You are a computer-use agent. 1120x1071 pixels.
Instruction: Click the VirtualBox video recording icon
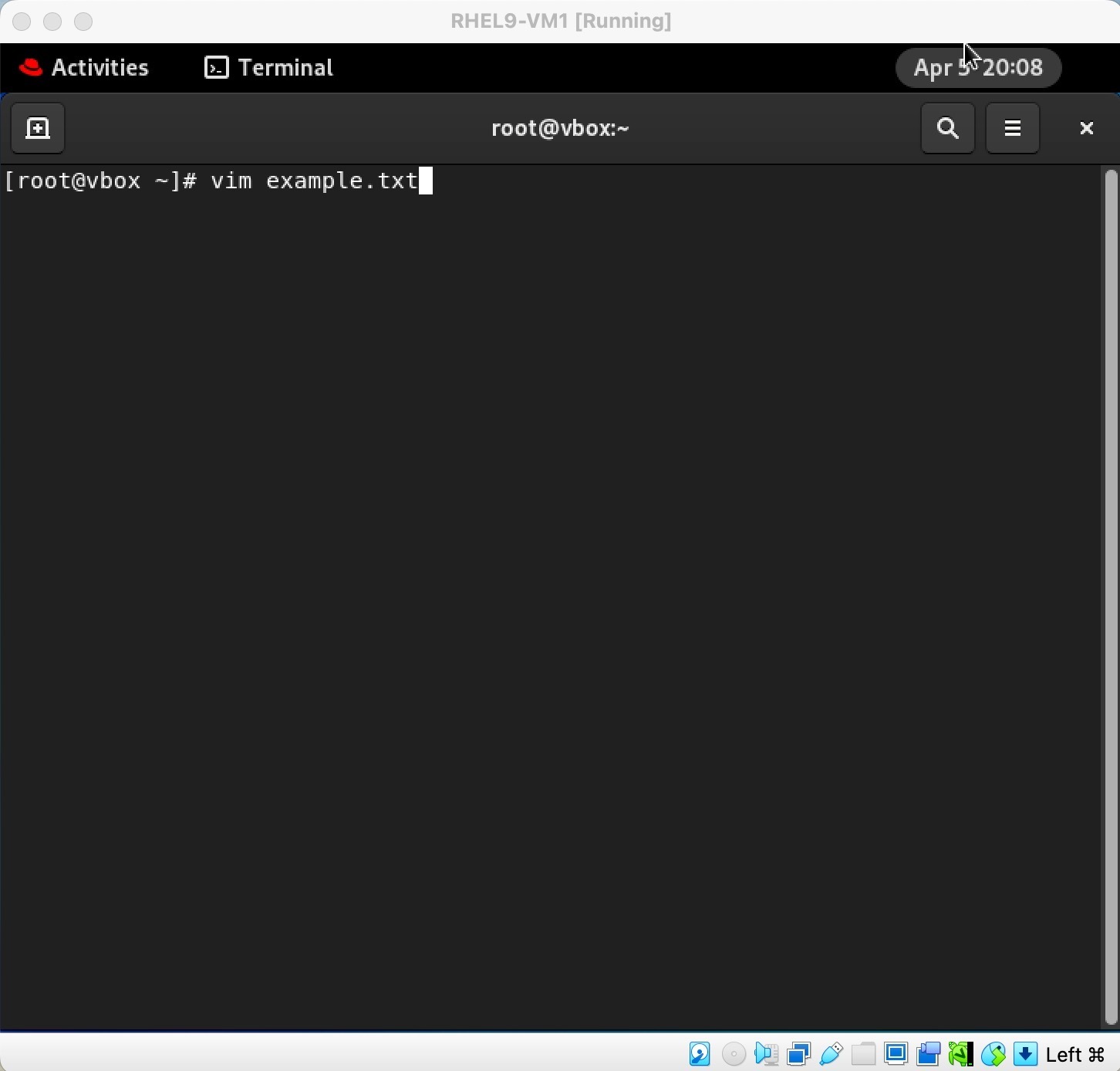click(928, 1053)
